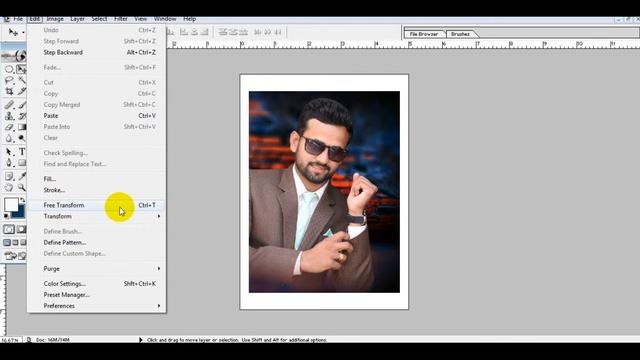Expand the Preferences submenu
Screen dimensions: 640x360
pyautogui.click(x=97, y=306)
